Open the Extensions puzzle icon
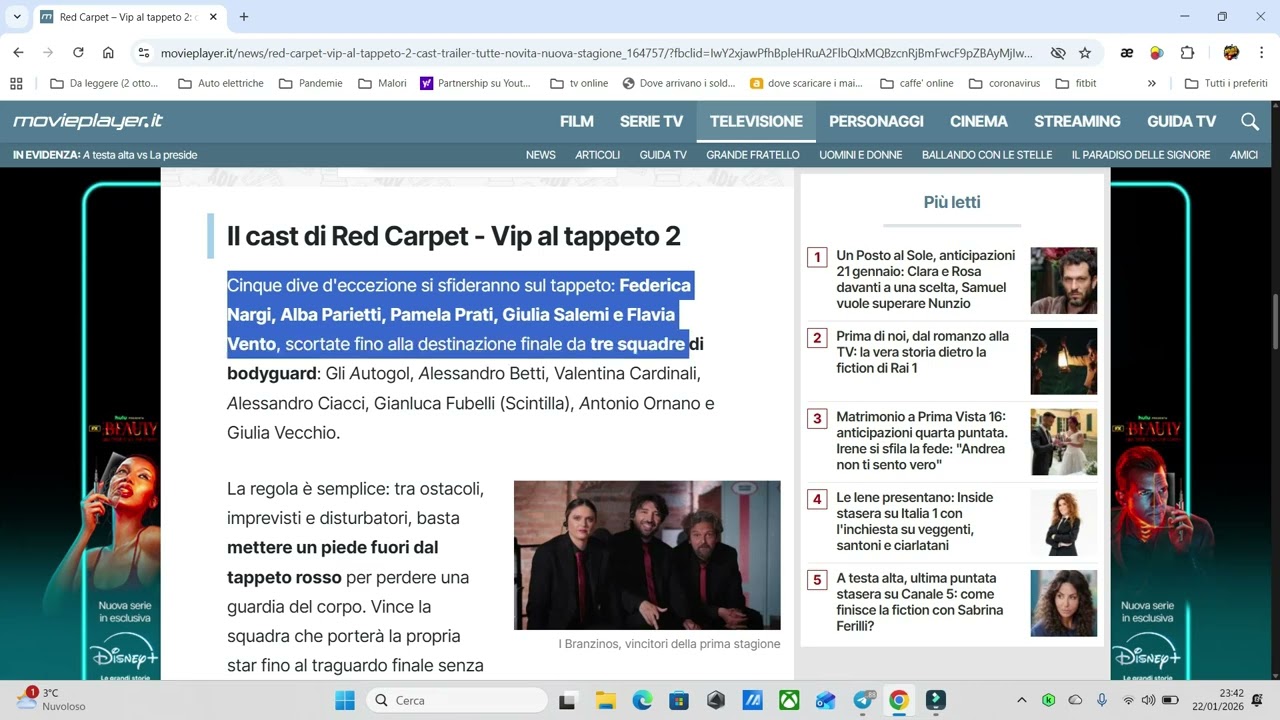 click(1187, 53)
